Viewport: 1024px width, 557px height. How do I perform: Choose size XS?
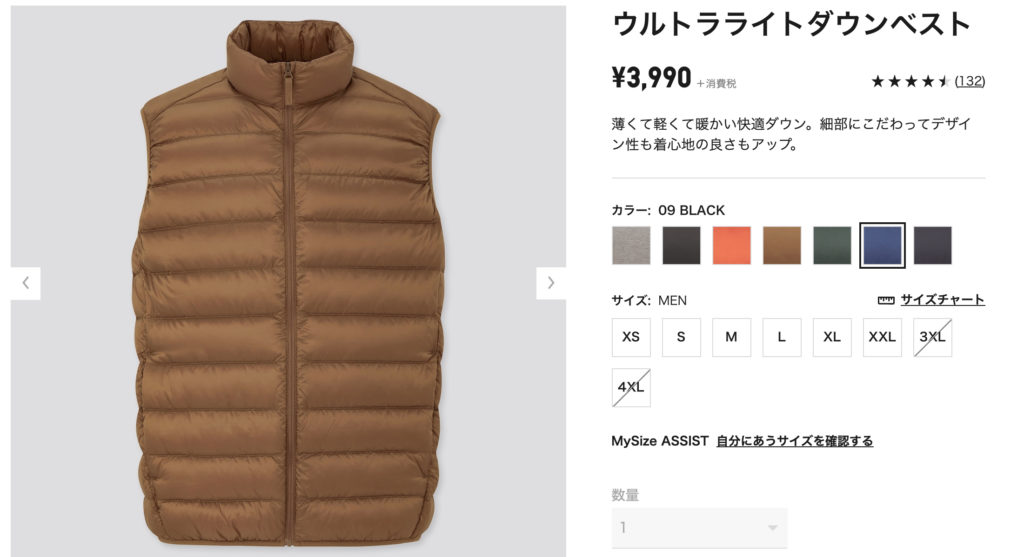[631, 337]
